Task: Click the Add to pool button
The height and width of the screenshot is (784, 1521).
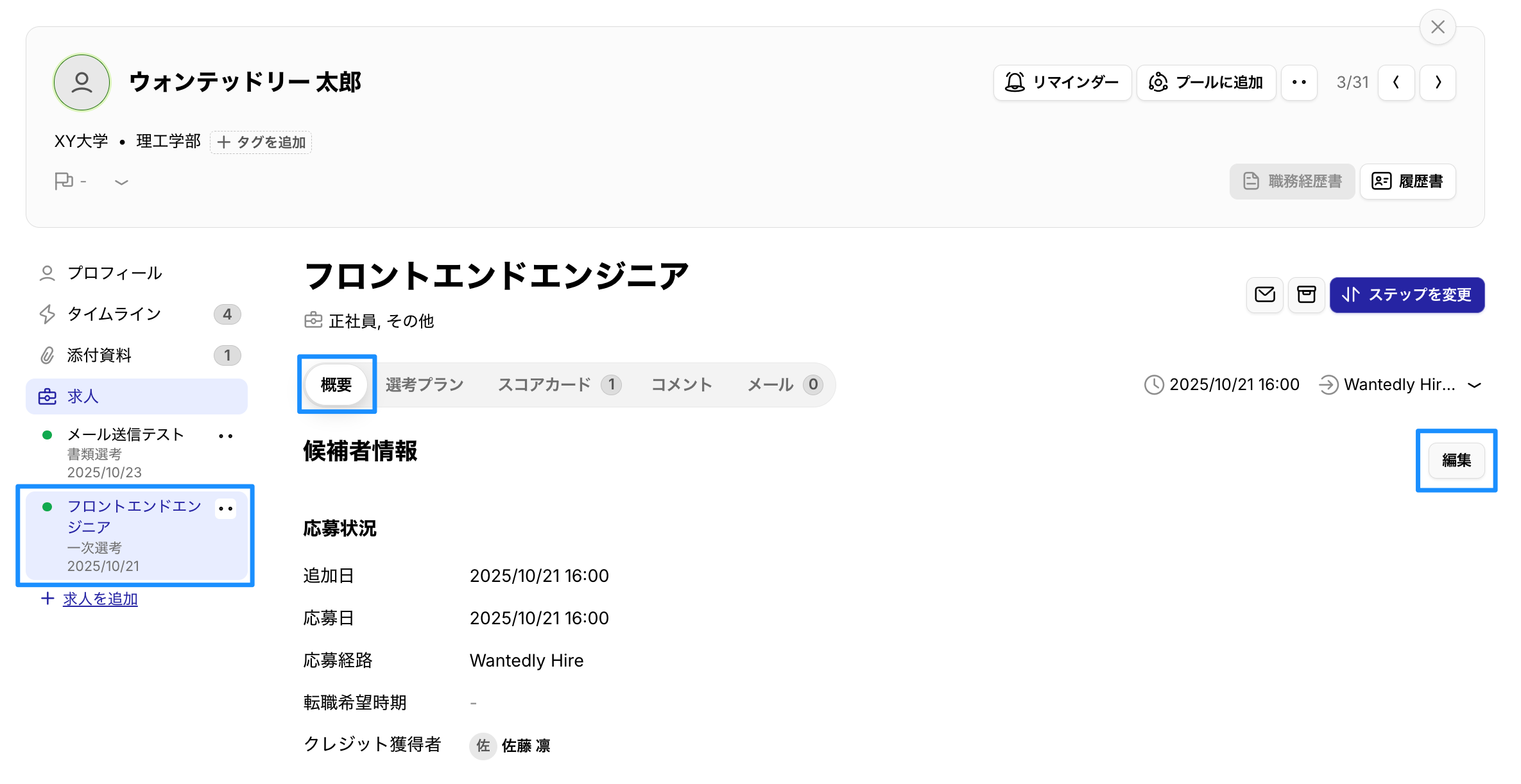Action: pyautogui.click(x=1206, y=82)
